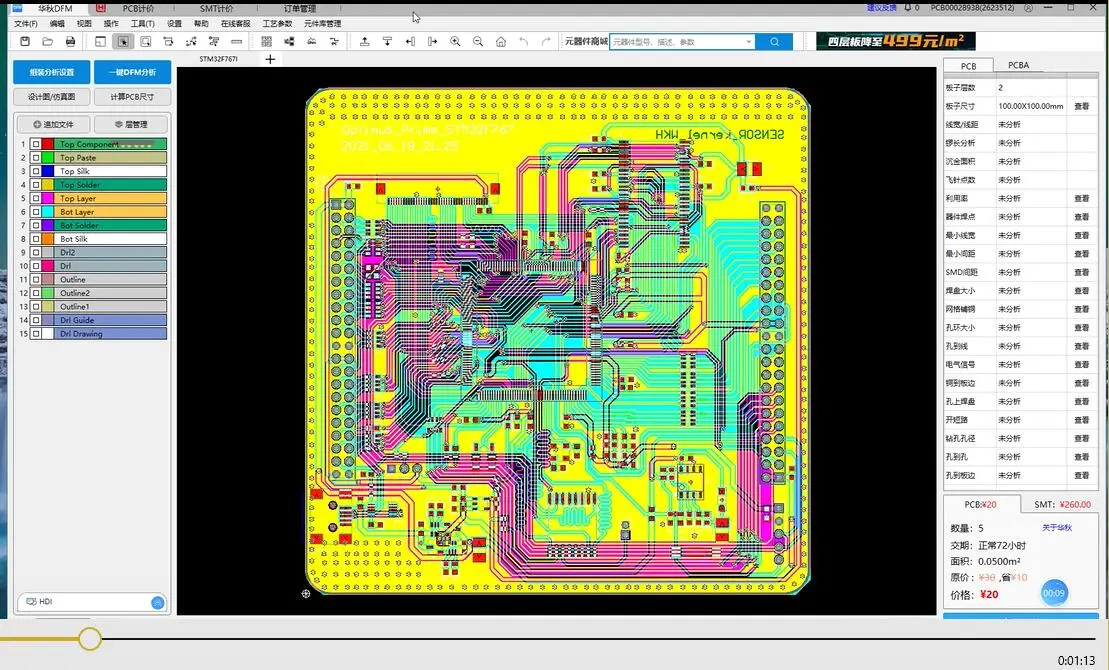
Task: Click the 一键DFM分析 button
Action: 132,72
